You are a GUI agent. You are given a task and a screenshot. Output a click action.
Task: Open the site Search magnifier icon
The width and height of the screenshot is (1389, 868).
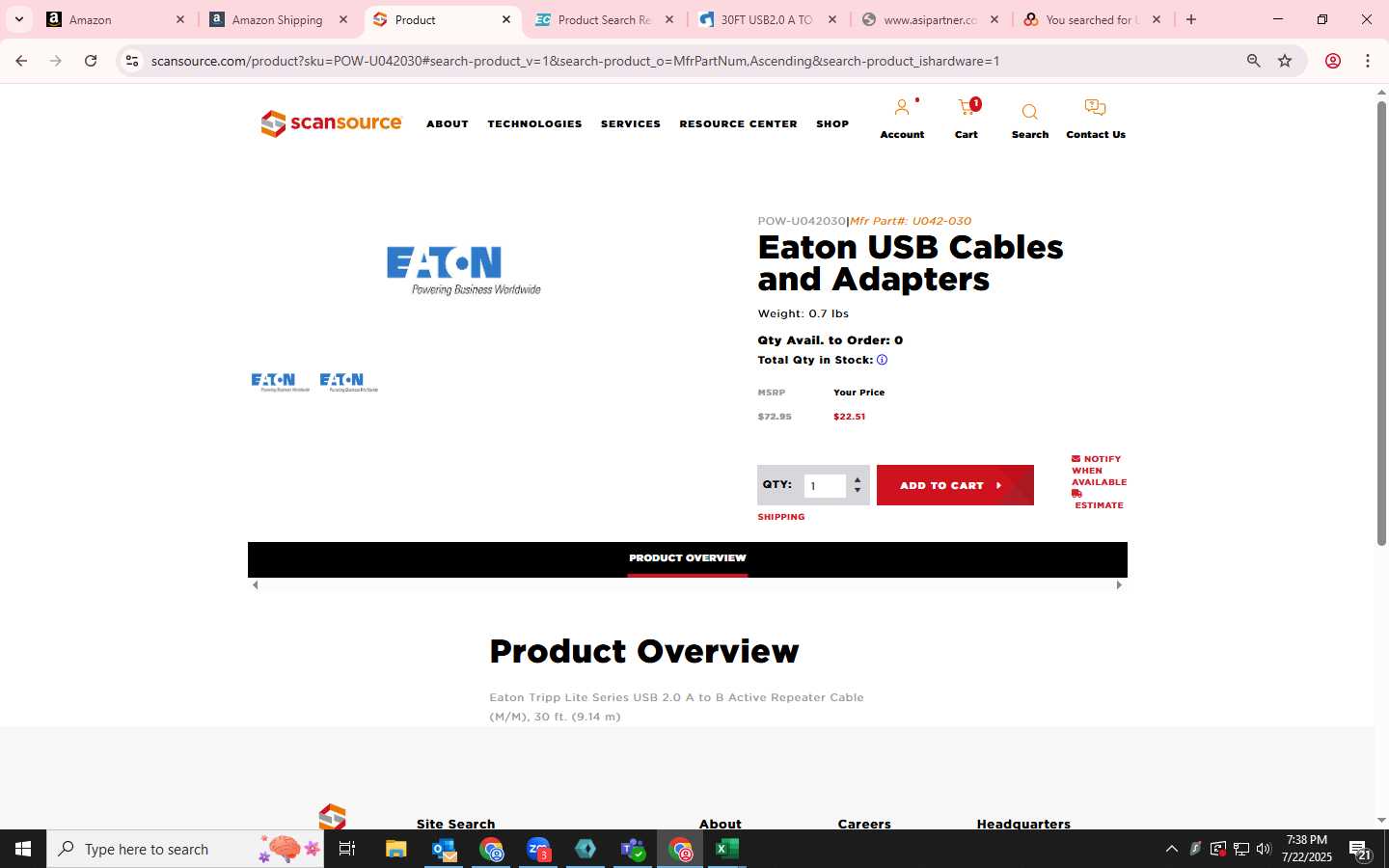[1029, 112]
